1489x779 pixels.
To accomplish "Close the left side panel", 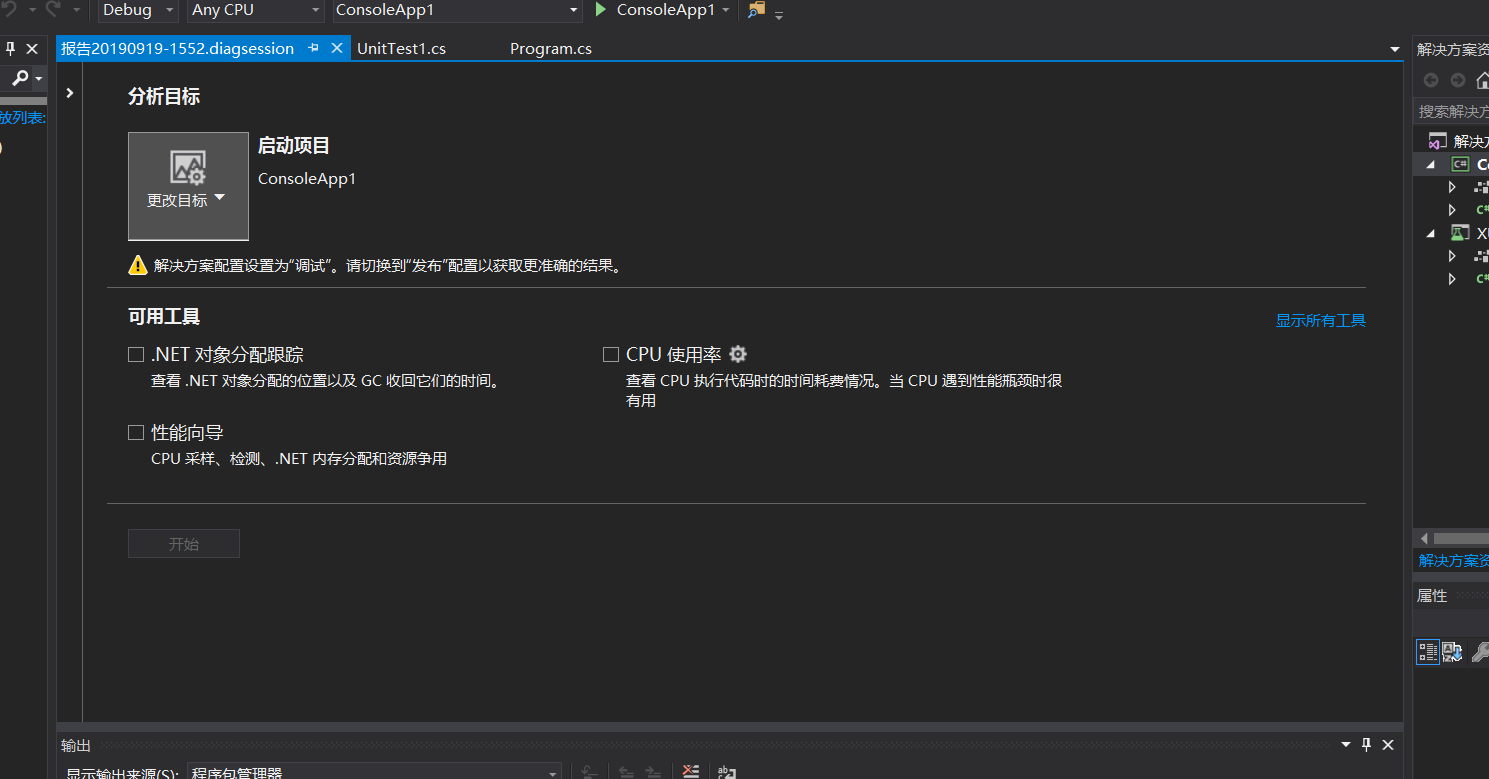I will tap(31, 48).
